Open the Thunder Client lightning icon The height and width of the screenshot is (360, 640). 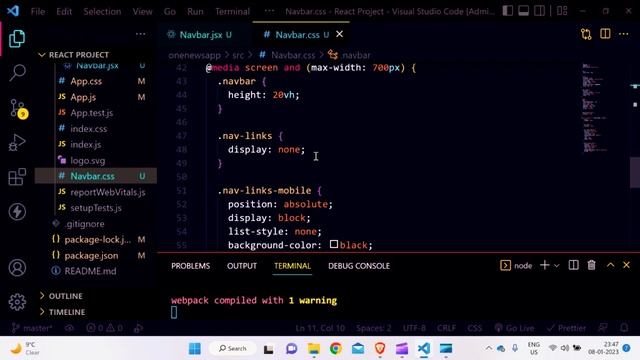click(17, 211)
